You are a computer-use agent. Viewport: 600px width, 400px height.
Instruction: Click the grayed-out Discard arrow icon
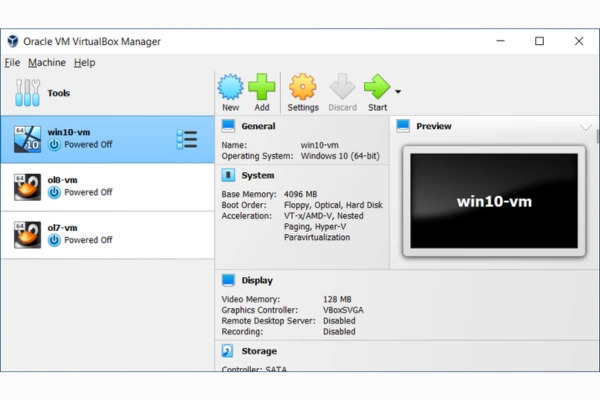pos(342,87)
